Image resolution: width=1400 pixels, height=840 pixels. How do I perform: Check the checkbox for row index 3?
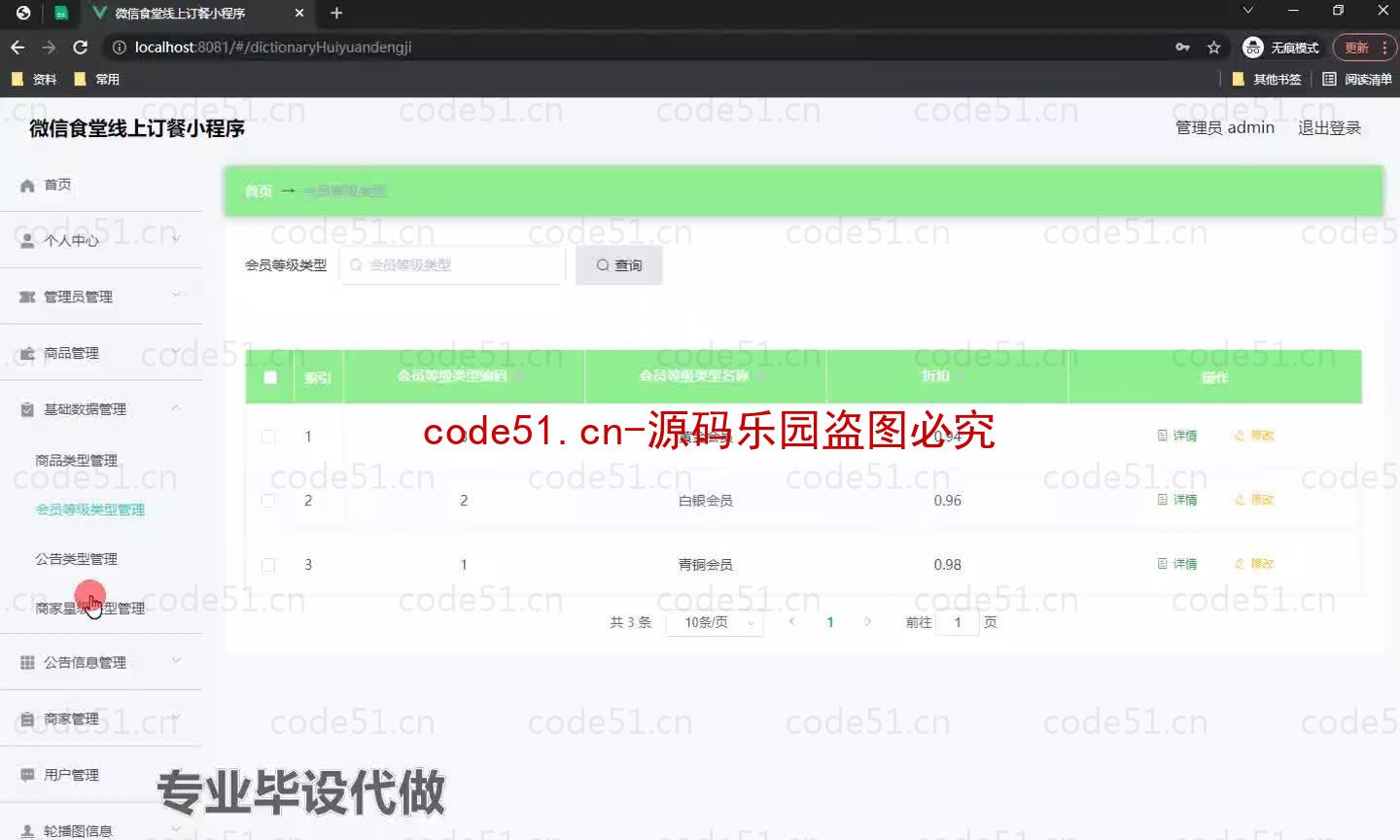268,565
